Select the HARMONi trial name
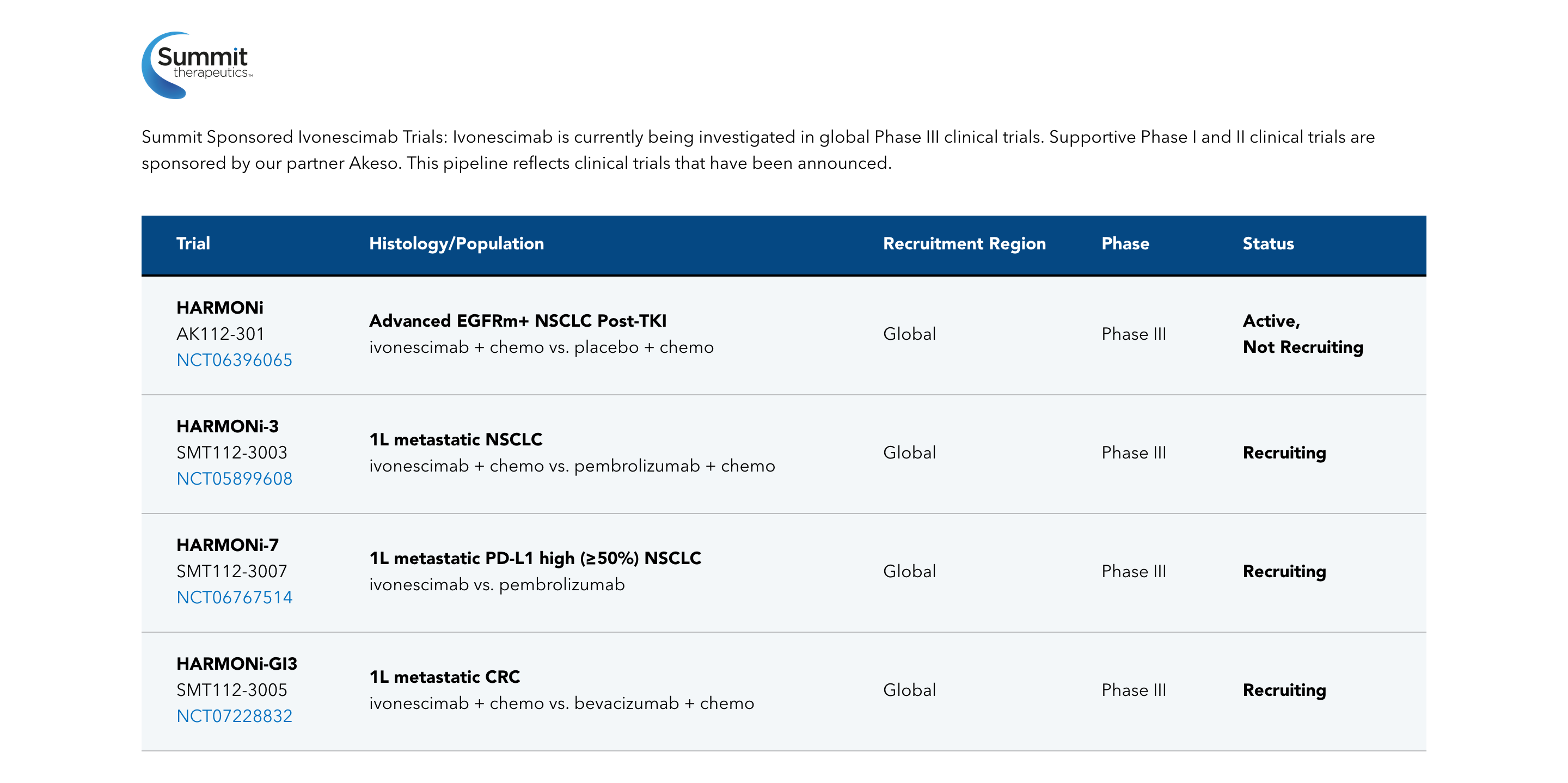This screenshot has width=1568, height=783. coord(220,308)
